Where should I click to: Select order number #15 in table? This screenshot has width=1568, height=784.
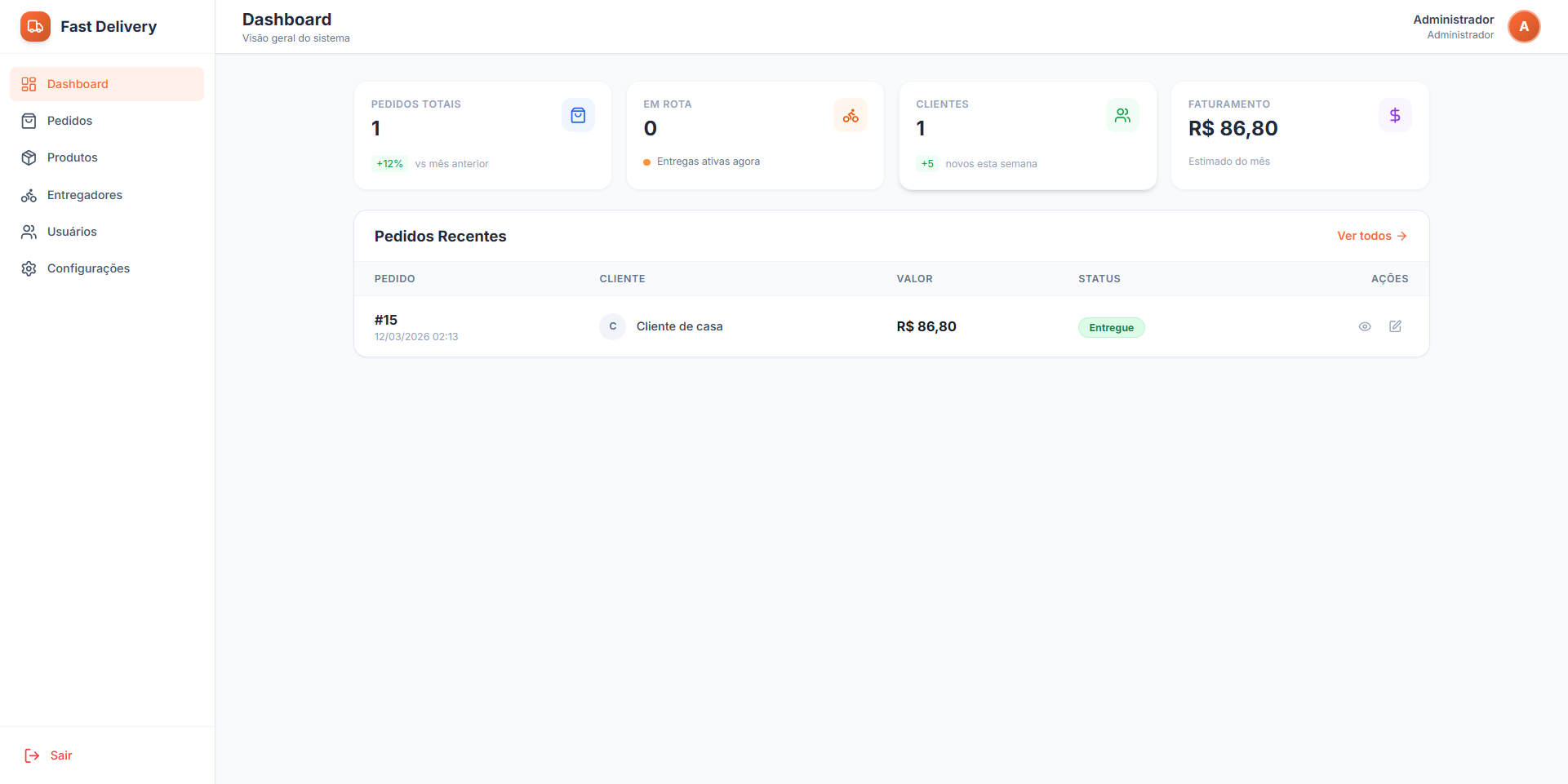(386, 320)
